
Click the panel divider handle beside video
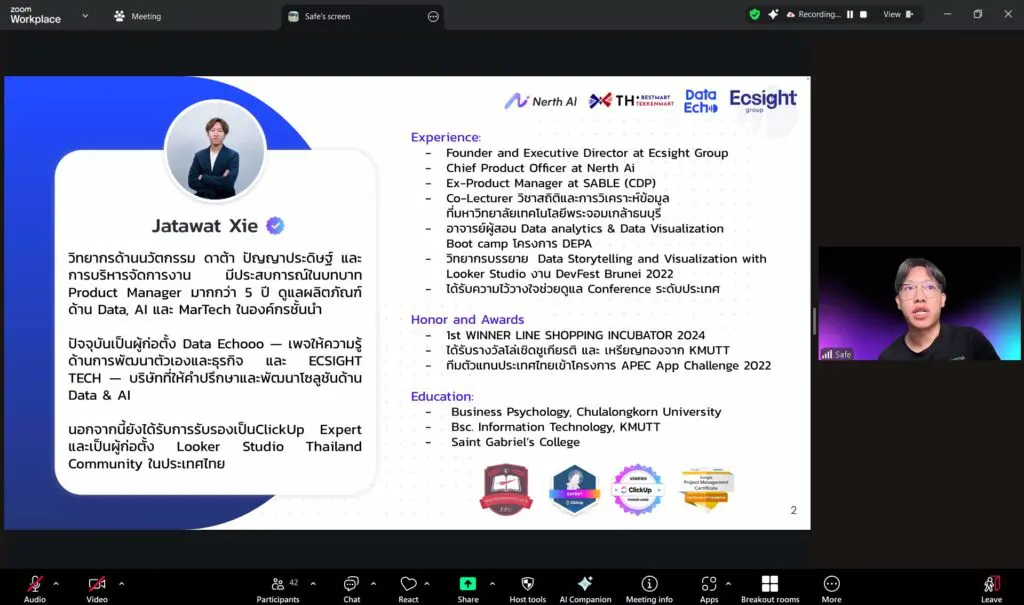(814, 321)
